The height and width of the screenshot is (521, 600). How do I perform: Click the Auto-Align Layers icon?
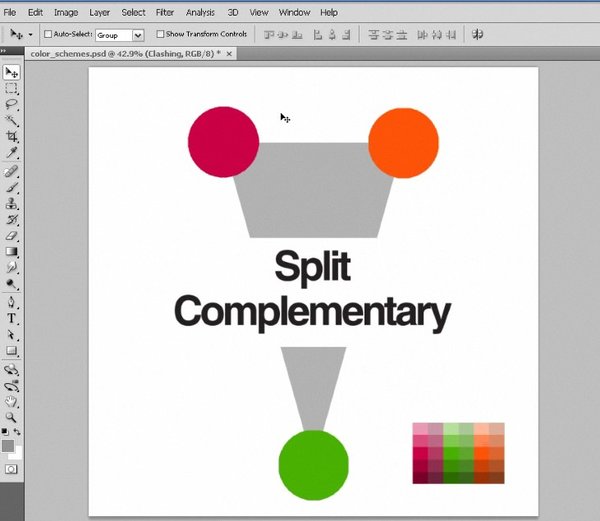tap(477, 34)
